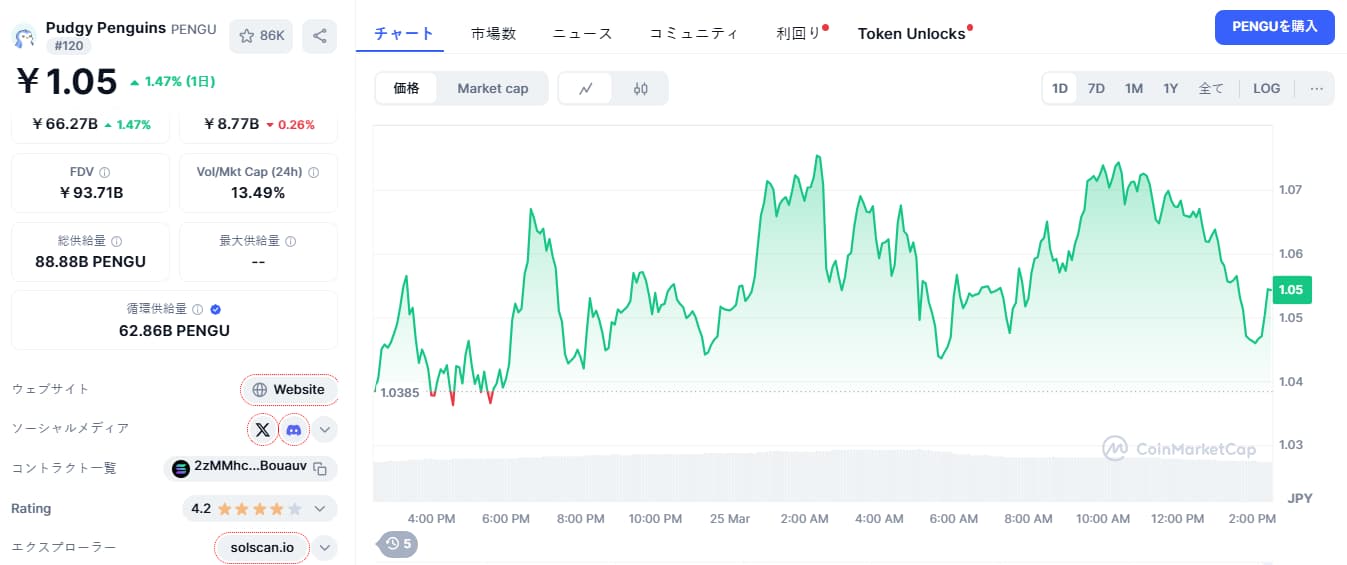Expand the Rating 4.2 dropdown chevron

(320, 508)
